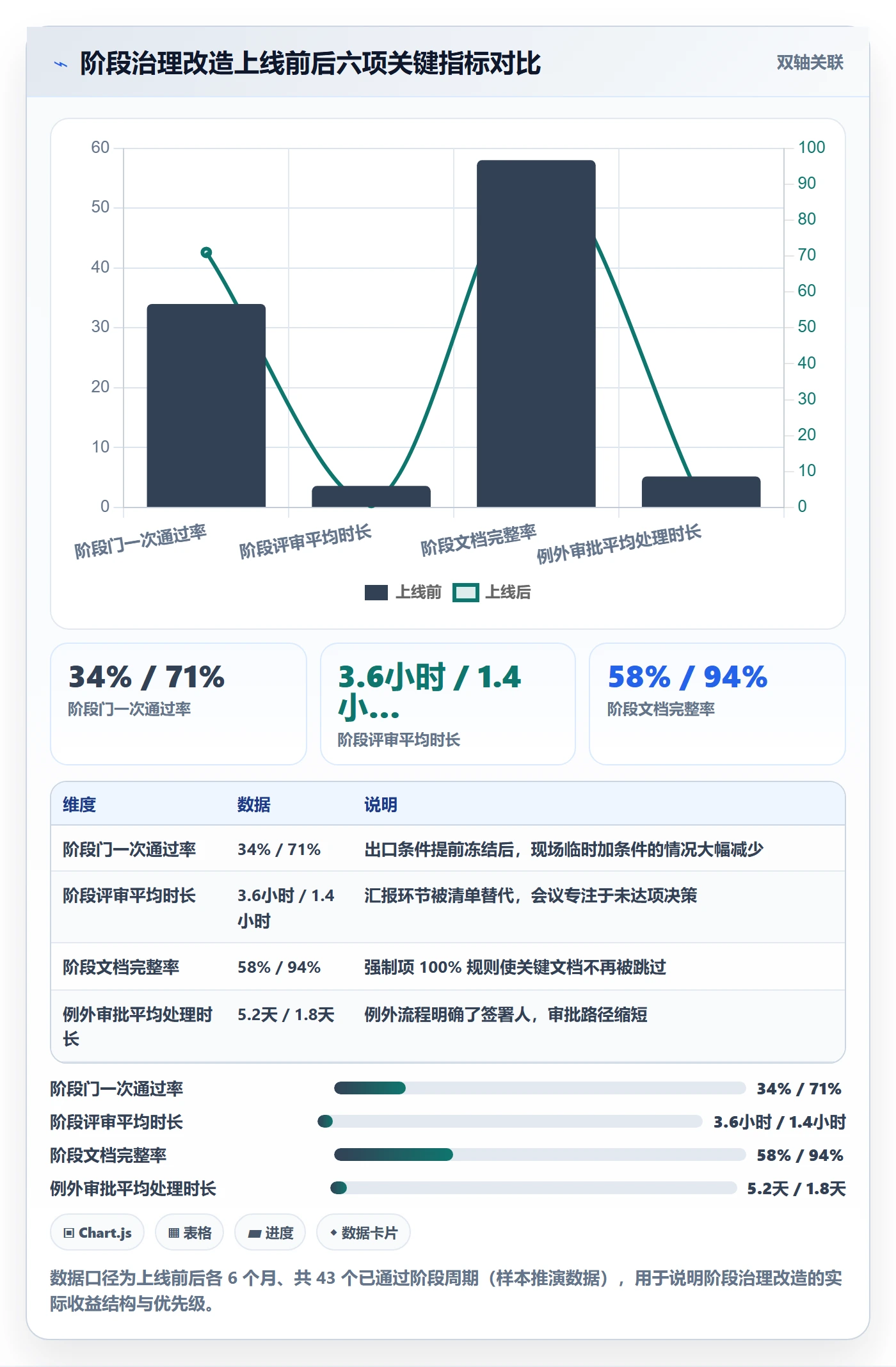896x1367 pixels.
Task: Click the 双轴关联 label in header
Action: [x=810, y=62]
